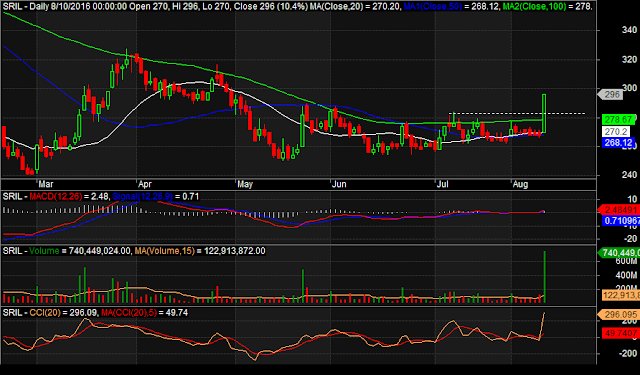The image size is (640, 375).
Task: Click the white dashed resistance line
Action: (x=517, y=113)
